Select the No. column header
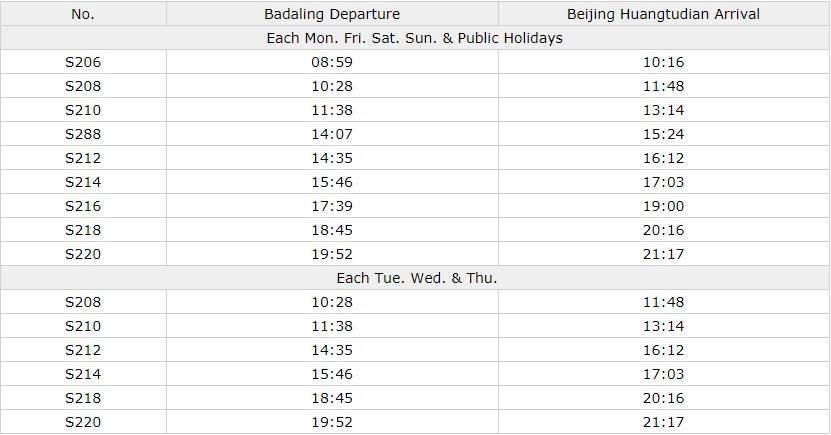 (83, 14)
